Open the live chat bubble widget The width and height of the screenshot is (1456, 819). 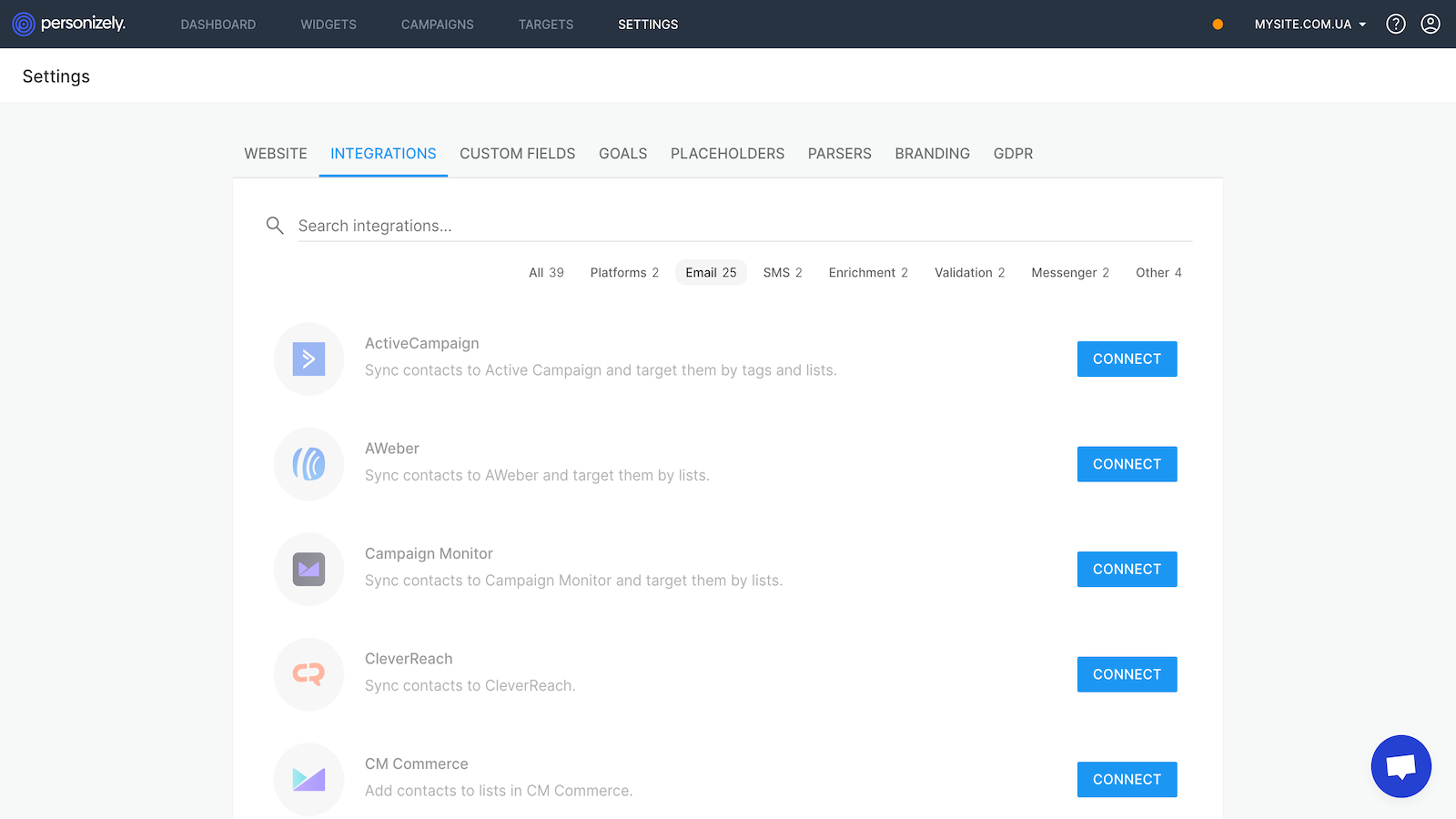1400,766
